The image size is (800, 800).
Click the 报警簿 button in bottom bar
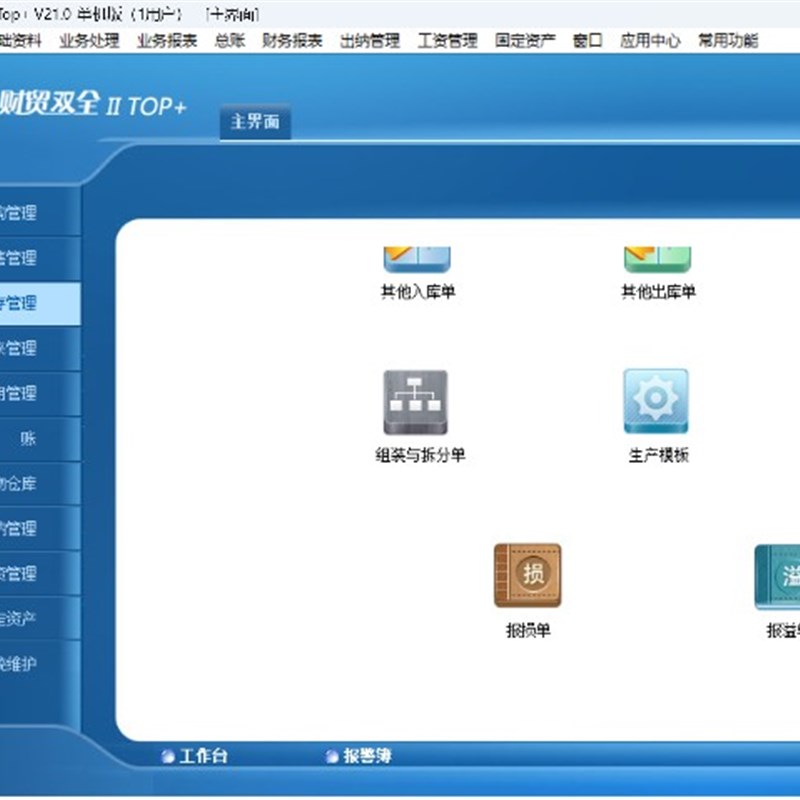(359, 756)
